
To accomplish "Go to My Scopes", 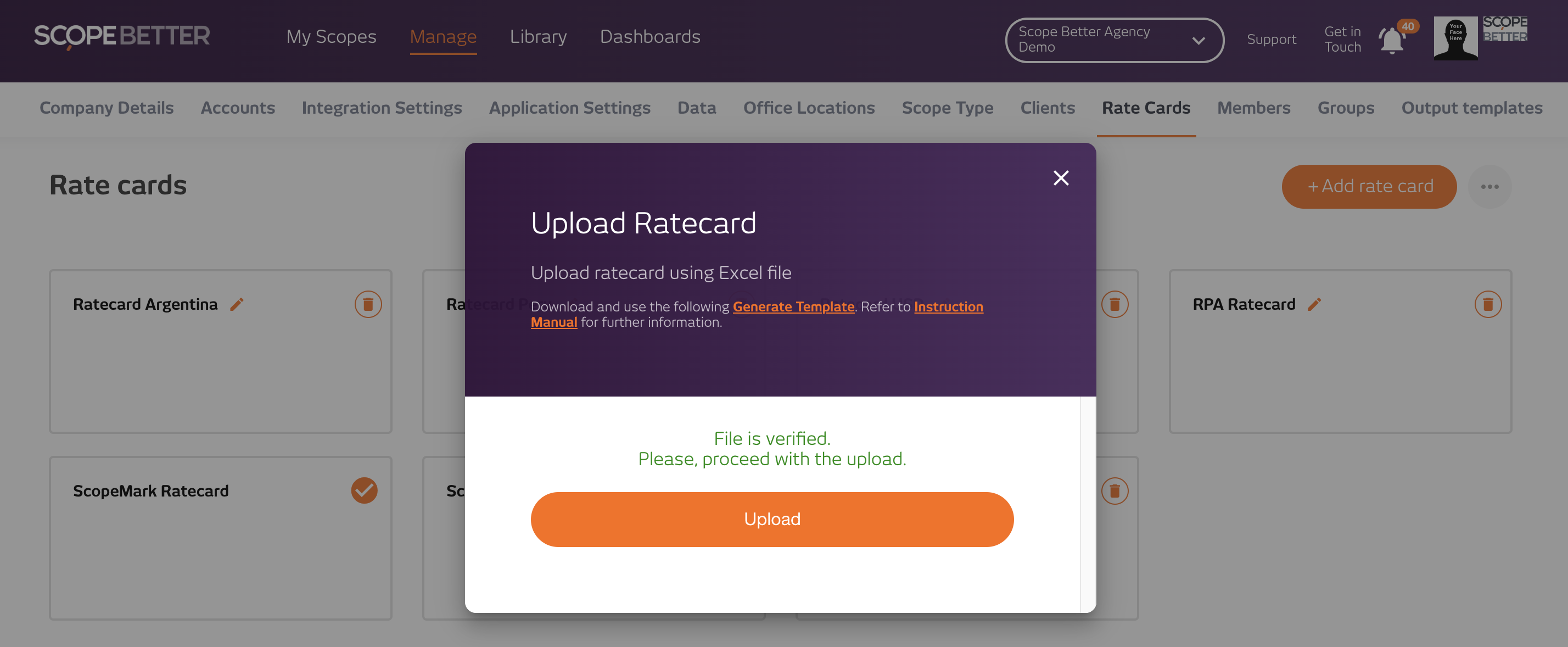I will click(x=331, y=36).
